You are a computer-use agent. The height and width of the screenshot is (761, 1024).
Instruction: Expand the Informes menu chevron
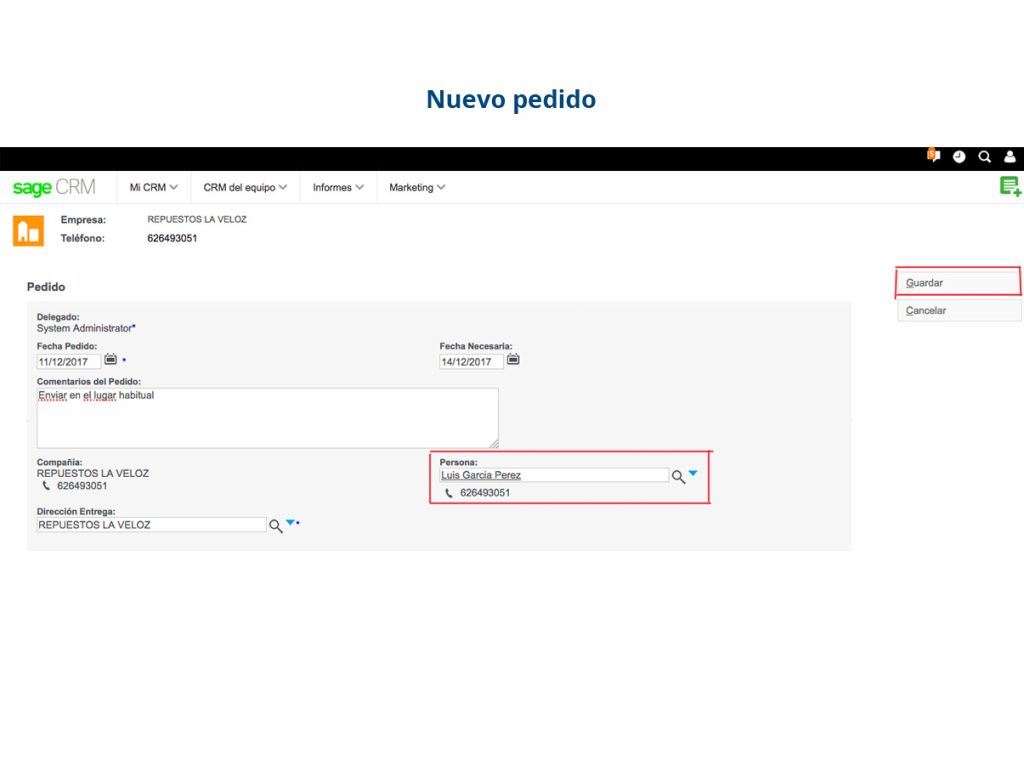tap(362, 187)
